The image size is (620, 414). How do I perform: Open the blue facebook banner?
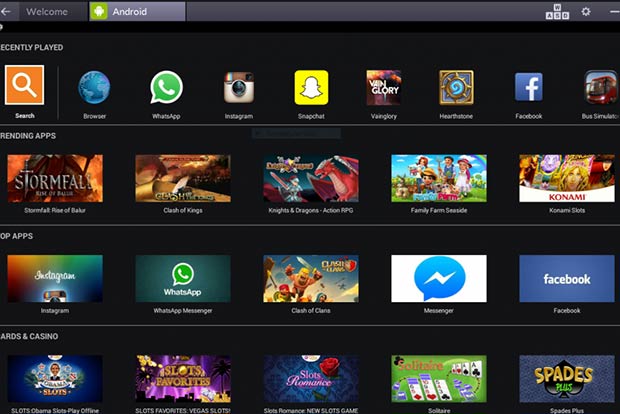[567, 279]
